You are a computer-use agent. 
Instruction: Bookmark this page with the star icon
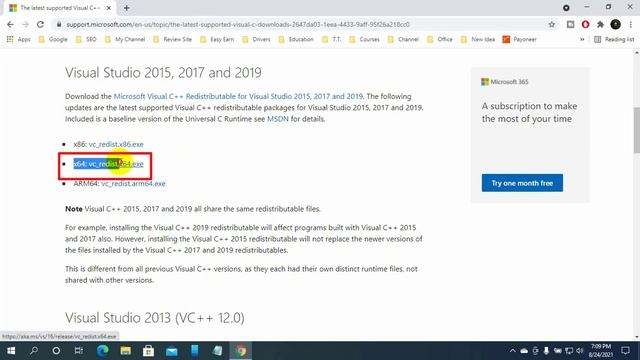point(552,24)
